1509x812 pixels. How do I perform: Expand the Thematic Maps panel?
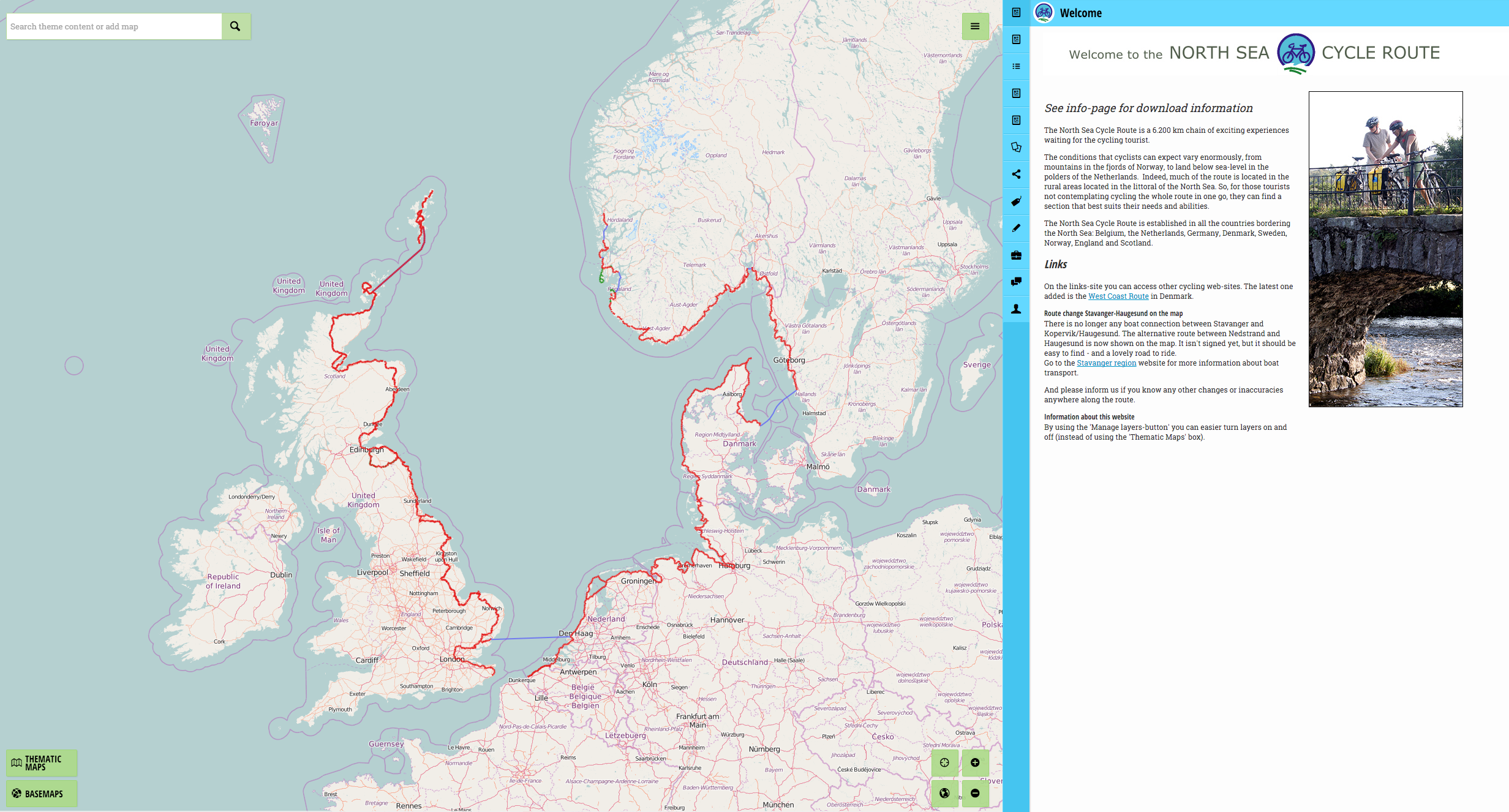42,763
